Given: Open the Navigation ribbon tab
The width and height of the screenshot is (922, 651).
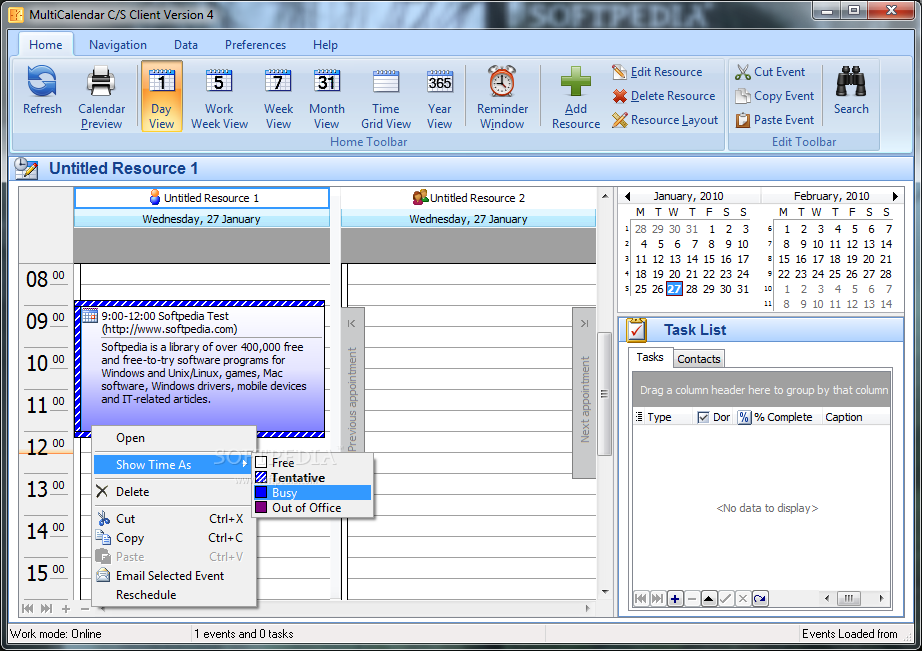Looking at the screenshot, I should (118, 45).
